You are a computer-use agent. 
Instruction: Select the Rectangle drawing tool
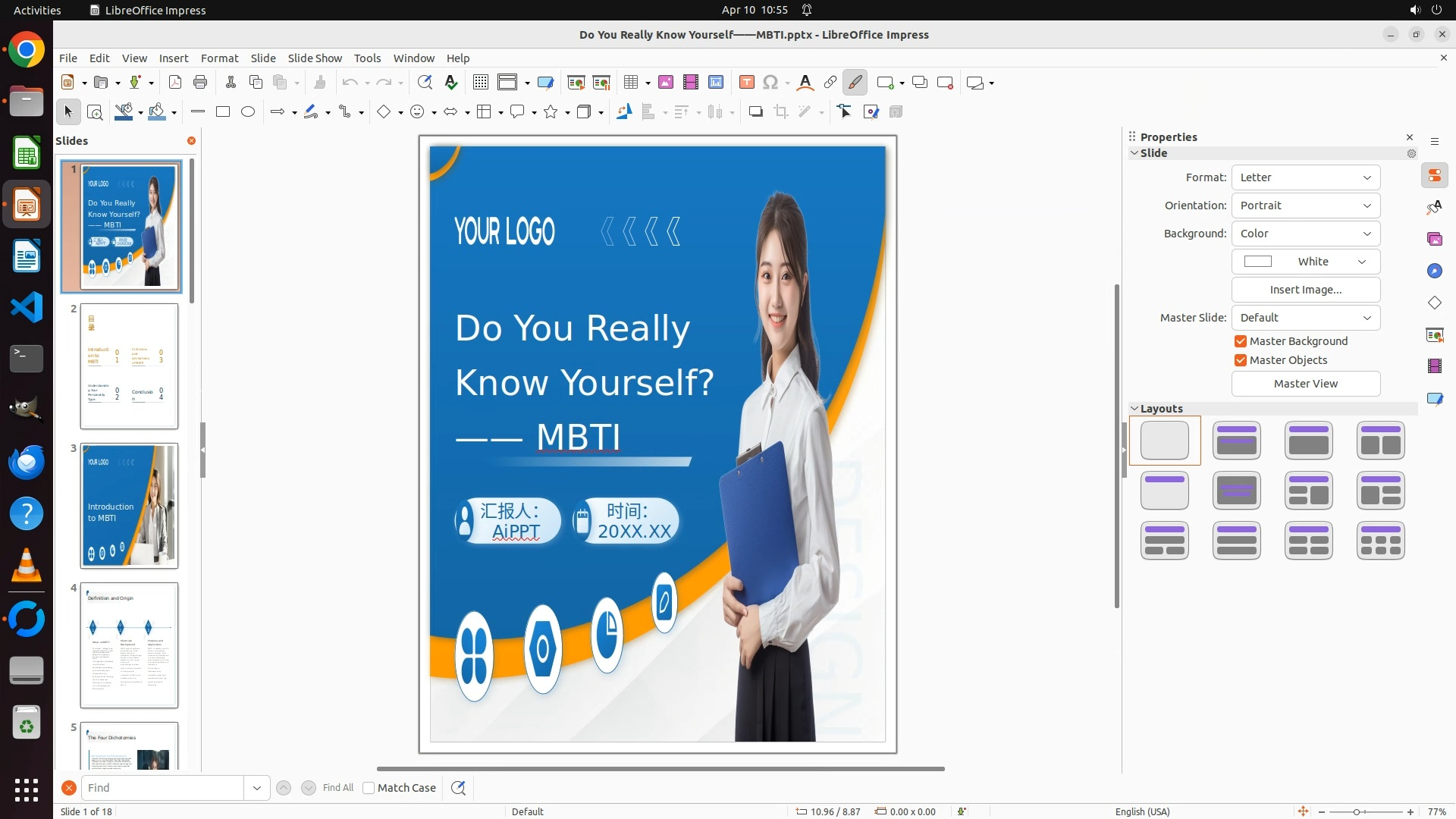tap(223, 112)
